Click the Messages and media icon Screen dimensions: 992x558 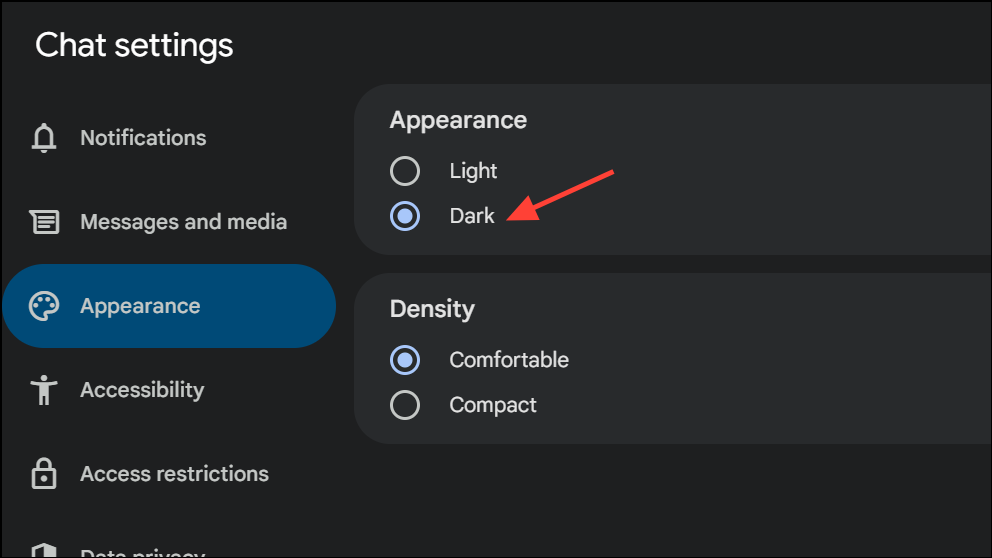point(44,222)
